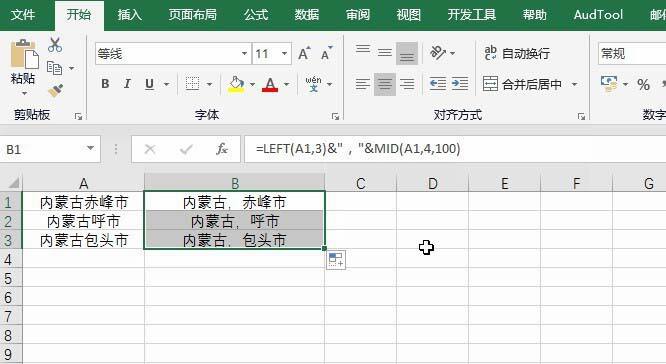This screenshot has width=666, height=364.
Task: Open font group dialog launcher
Action: (x=335, y=116)
